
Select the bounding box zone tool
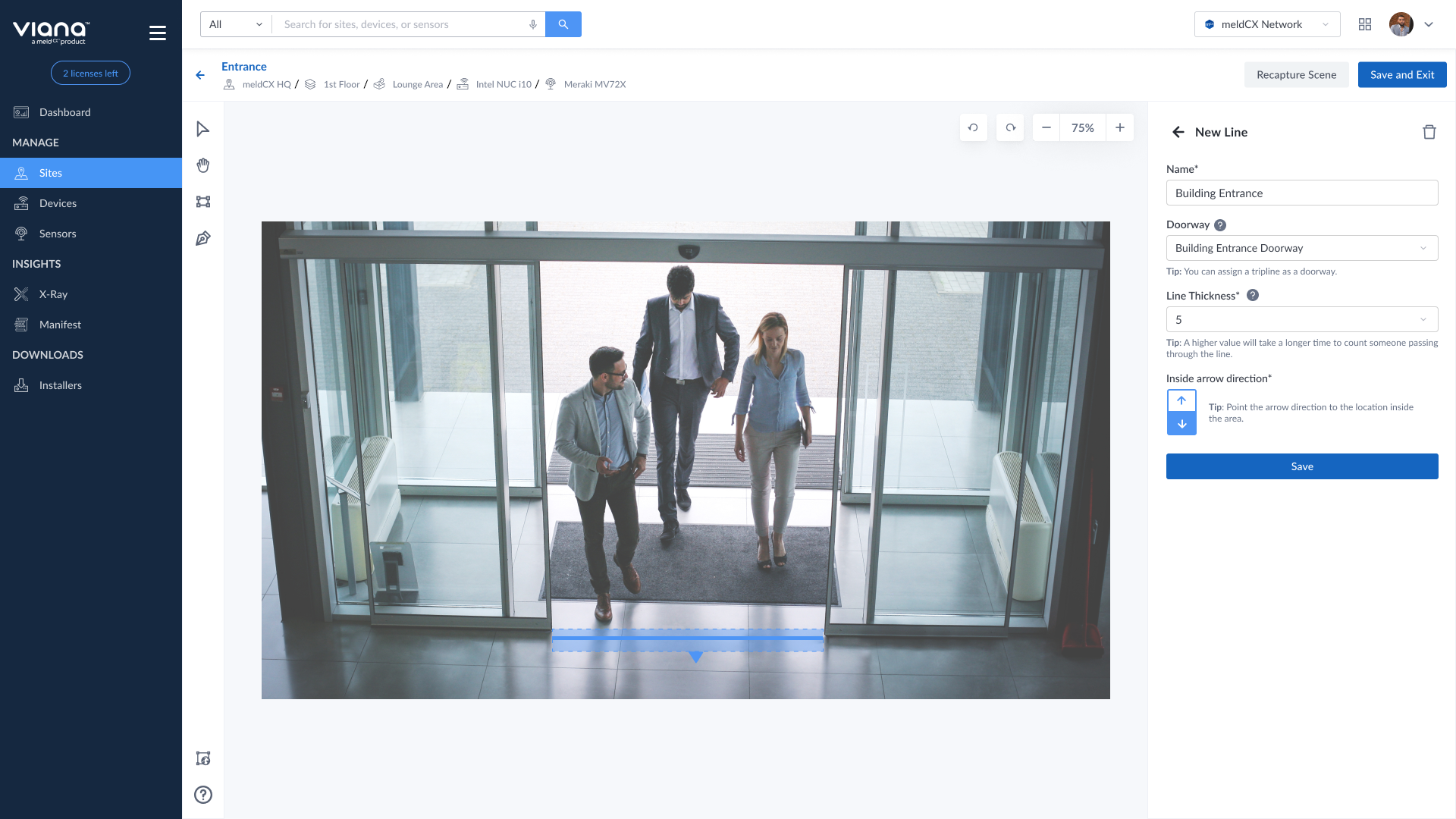click(202, 202)
